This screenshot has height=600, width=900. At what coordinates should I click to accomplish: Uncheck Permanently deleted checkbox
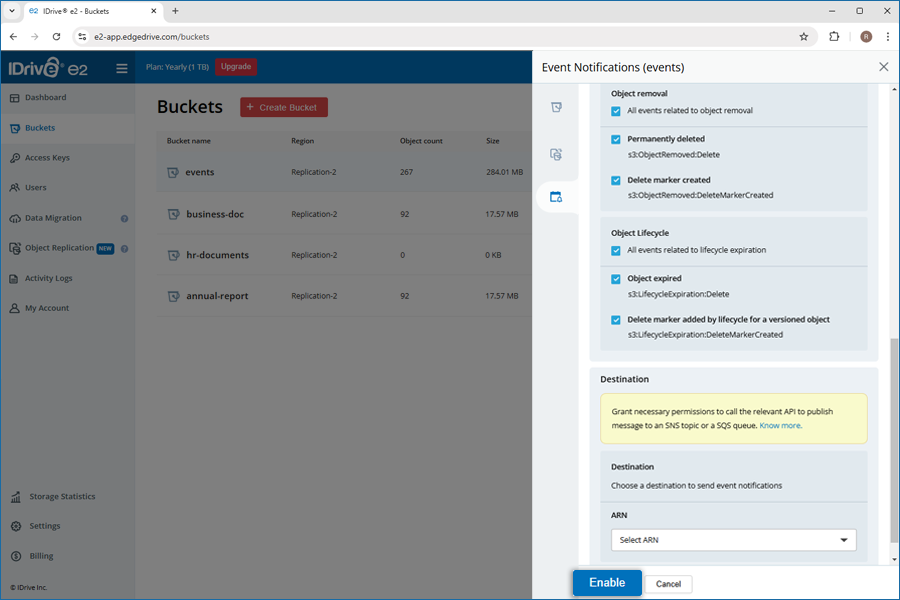[616, 139]
